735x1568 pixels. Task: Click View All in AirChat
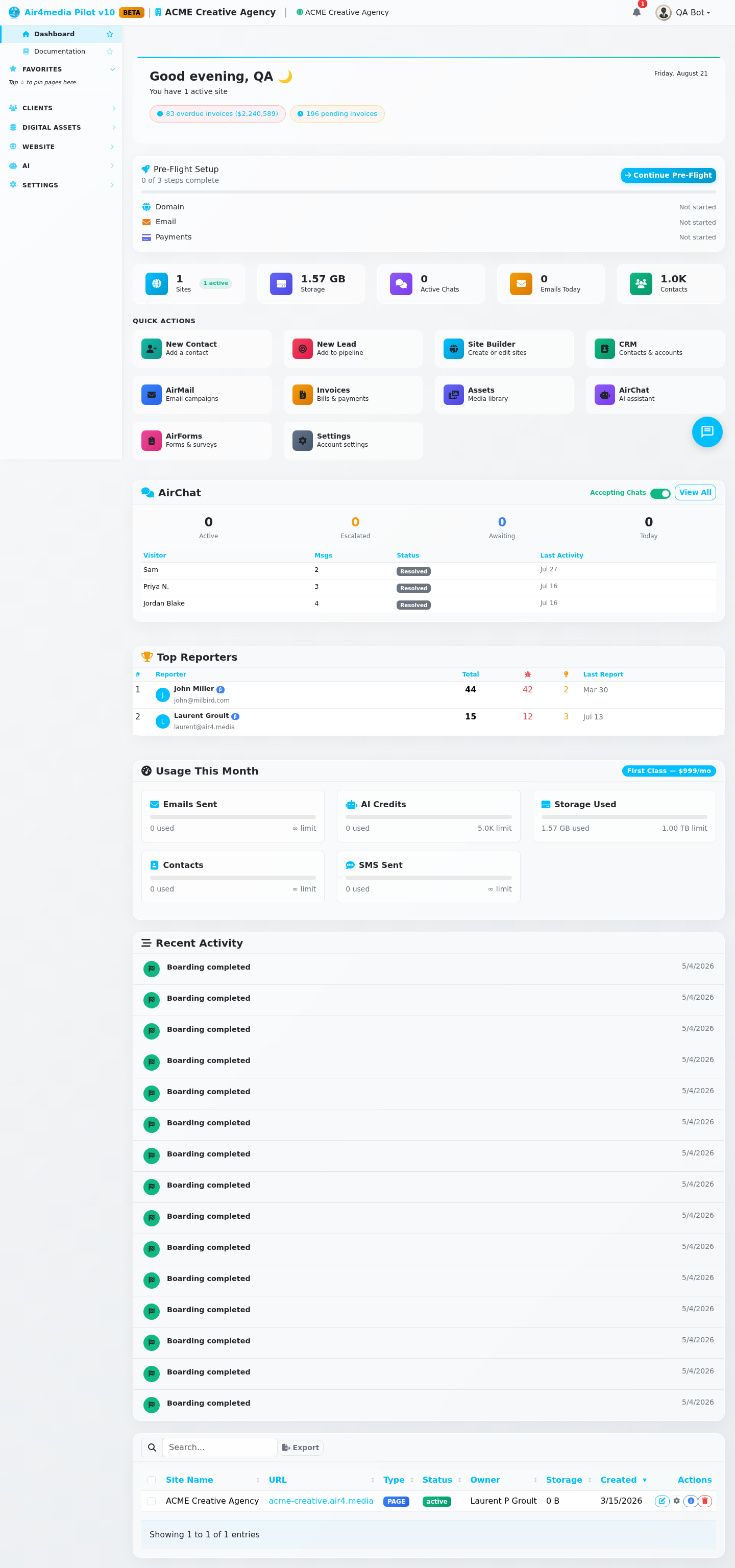(695, 492)
